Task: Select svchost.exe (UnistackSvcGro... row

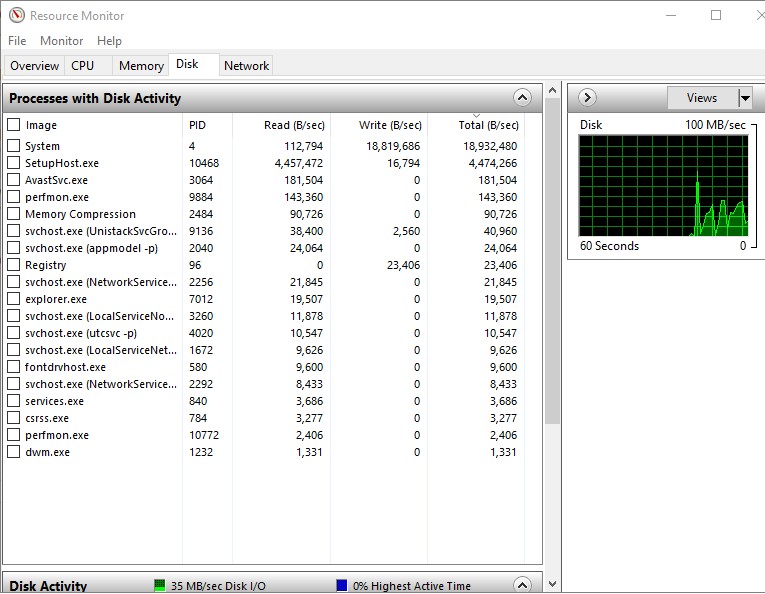Action: click(263, 231)
